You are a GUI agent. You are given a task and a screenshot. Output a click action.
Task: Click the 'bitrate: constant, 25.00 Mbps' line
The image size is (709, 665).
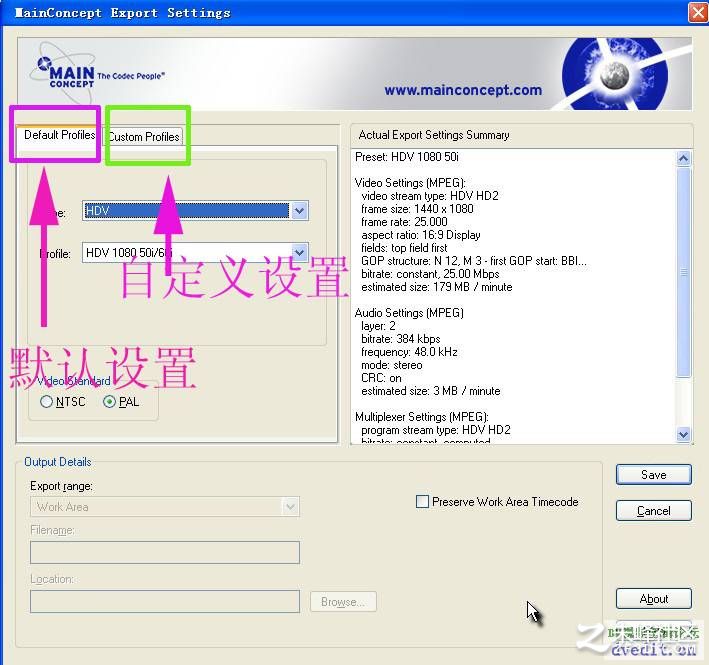[430, 274]
